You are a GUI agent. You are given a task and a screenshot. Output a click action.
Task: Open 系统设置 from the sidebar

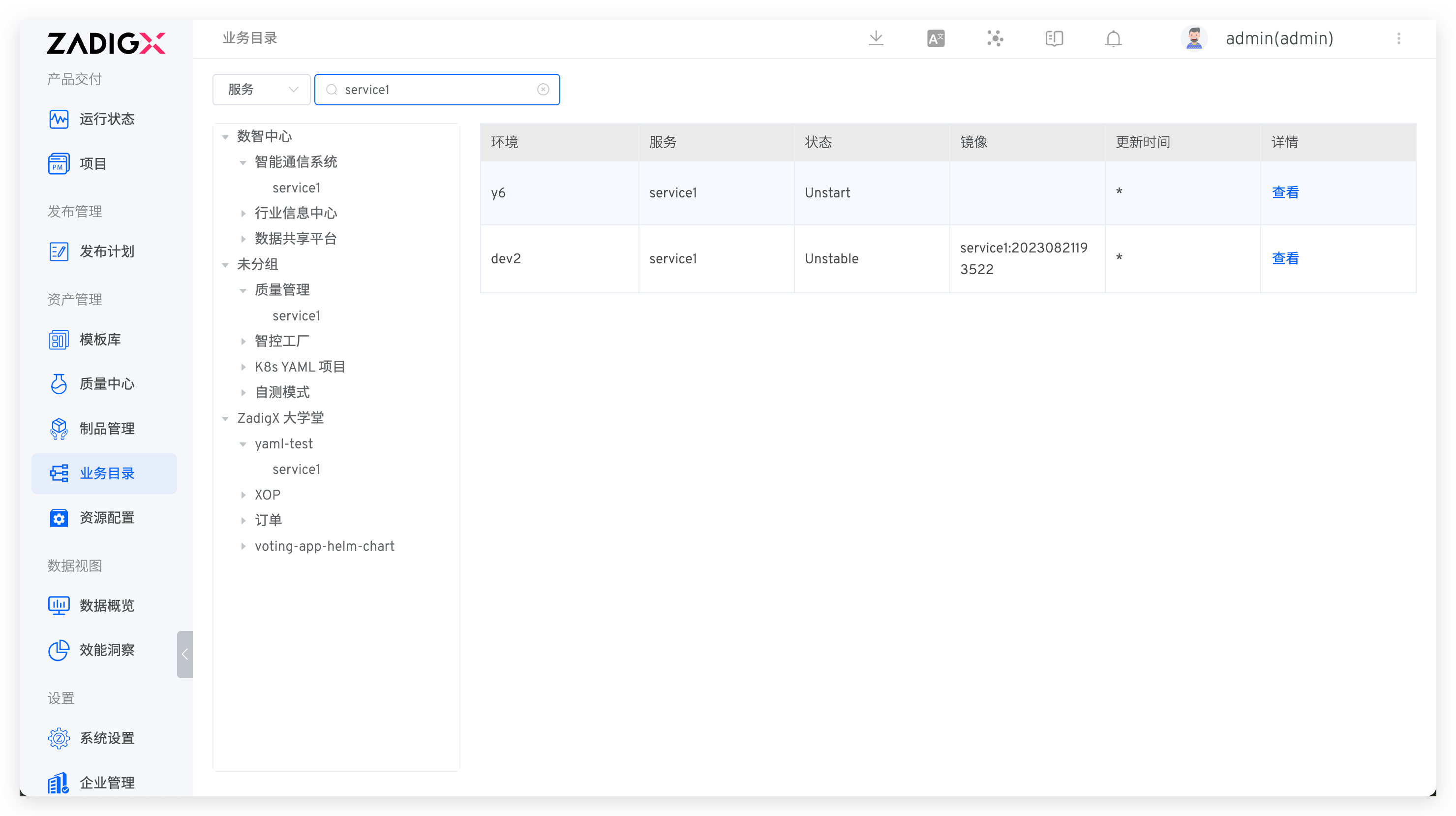(106, 738)
